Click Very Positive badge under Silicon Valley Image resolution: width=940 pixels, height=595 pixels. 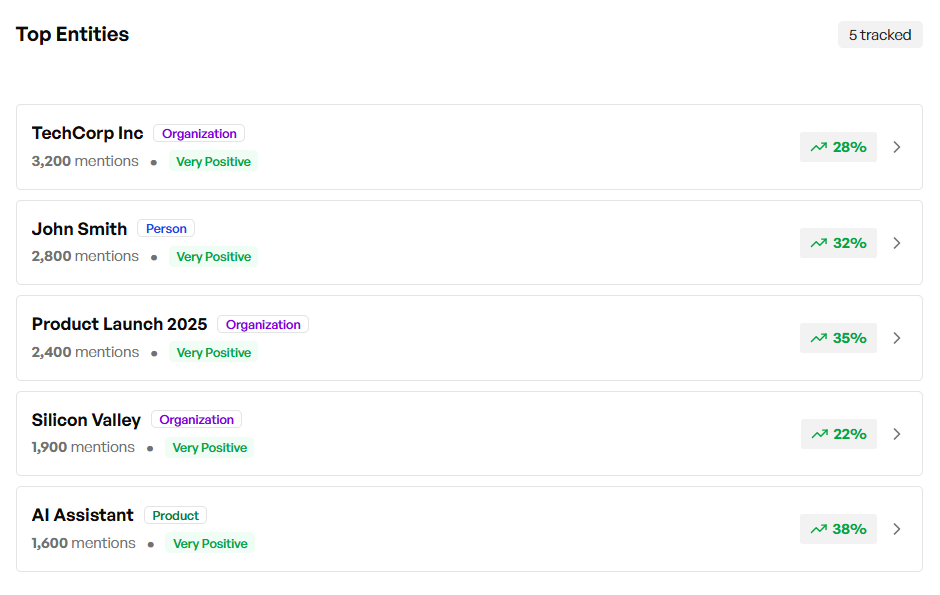pyautogui.click(x=209, y=448)
